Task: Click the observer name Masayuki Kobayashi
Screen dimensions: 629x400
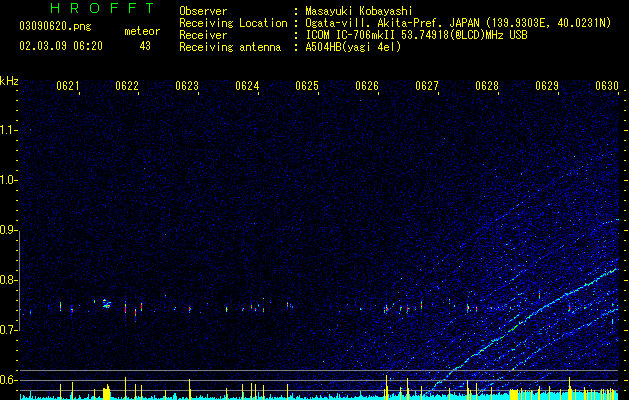Action: [359, 11]
